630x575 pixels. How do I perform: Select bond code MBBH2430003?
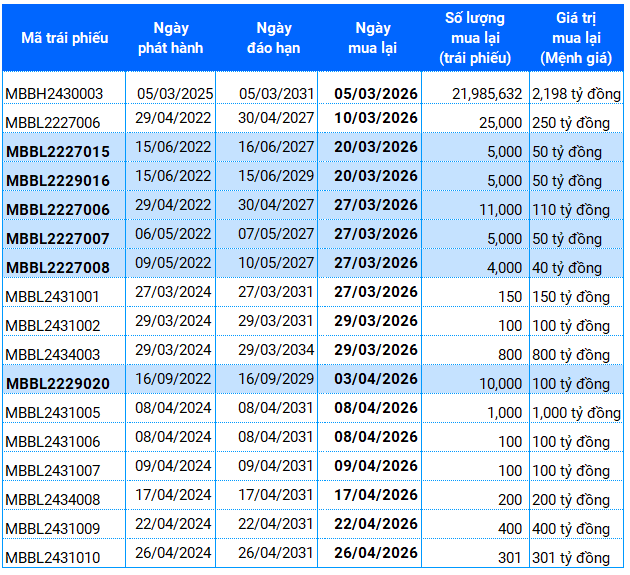(x=54, y=94)
